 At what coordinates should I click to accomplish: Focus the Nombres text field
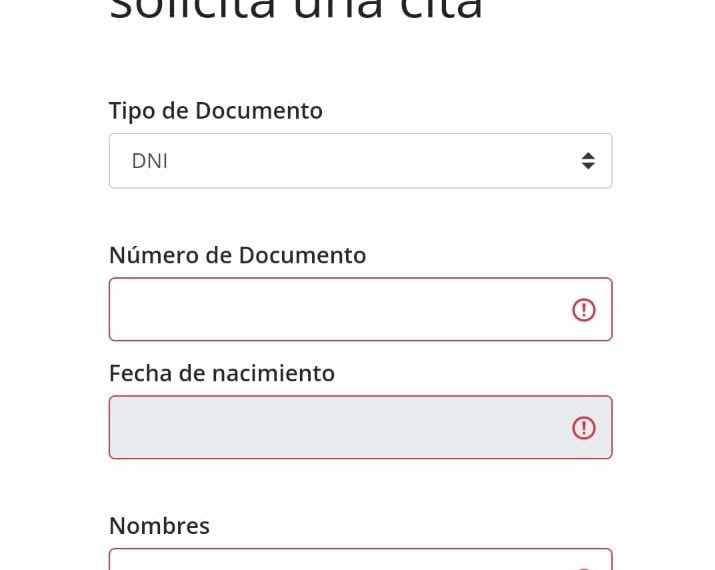pos(360,559)
